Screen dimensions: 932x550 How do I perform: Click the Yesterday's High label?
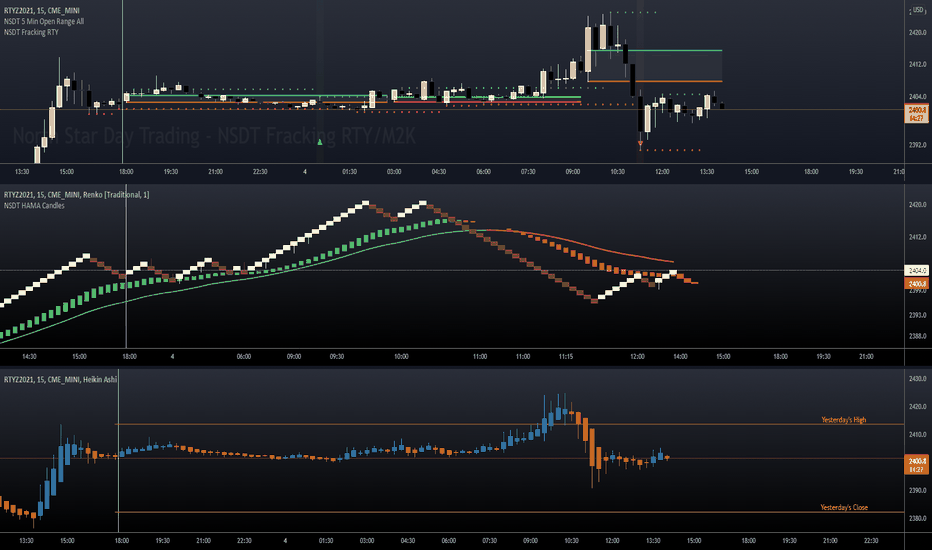(843, 420)
